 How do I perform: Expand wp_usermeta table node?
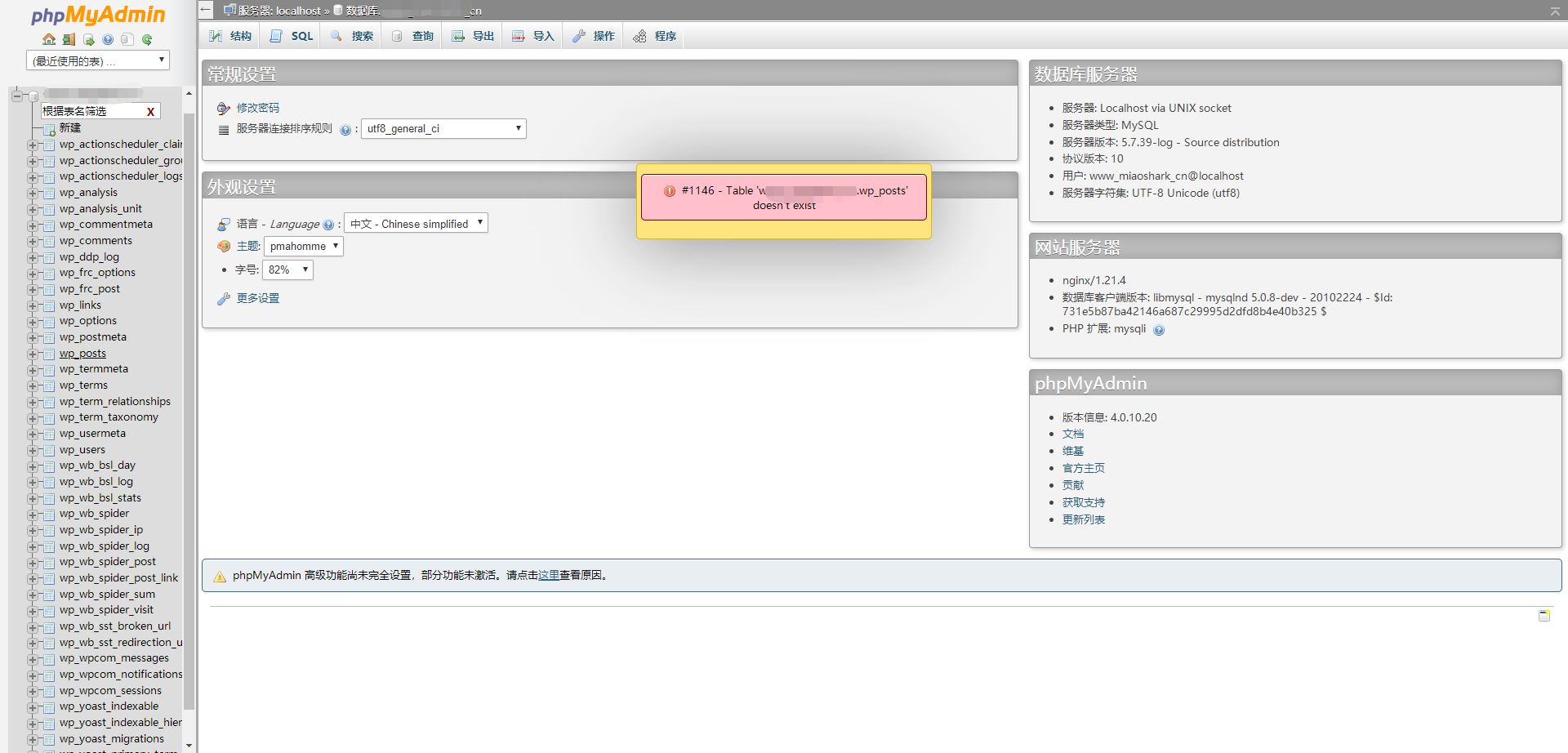pos(33,434)
